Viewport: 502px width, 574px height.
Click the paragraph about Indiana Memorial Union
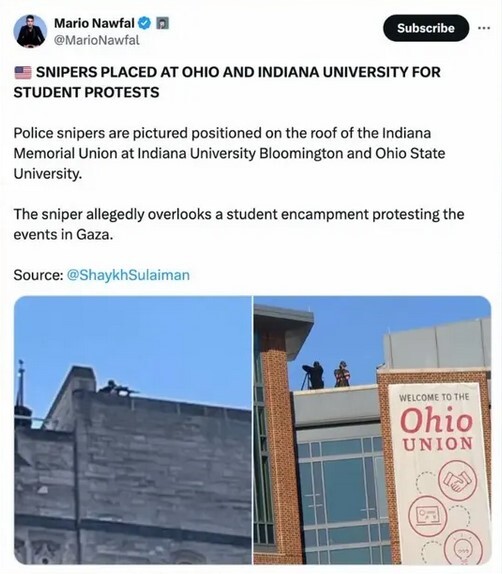coord(229,153)
